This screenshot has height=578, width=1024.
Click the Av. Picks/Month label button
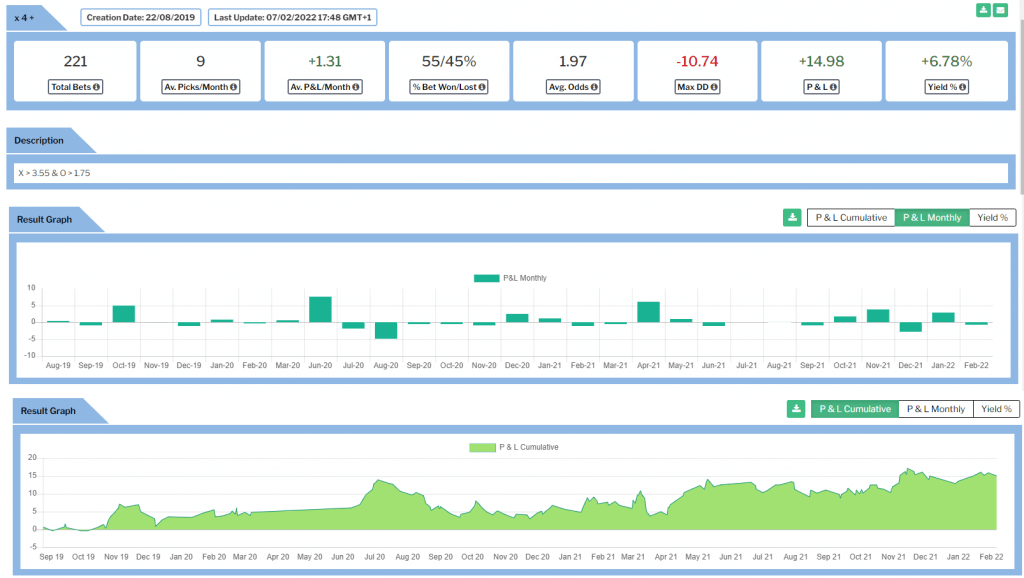[200, 87]
